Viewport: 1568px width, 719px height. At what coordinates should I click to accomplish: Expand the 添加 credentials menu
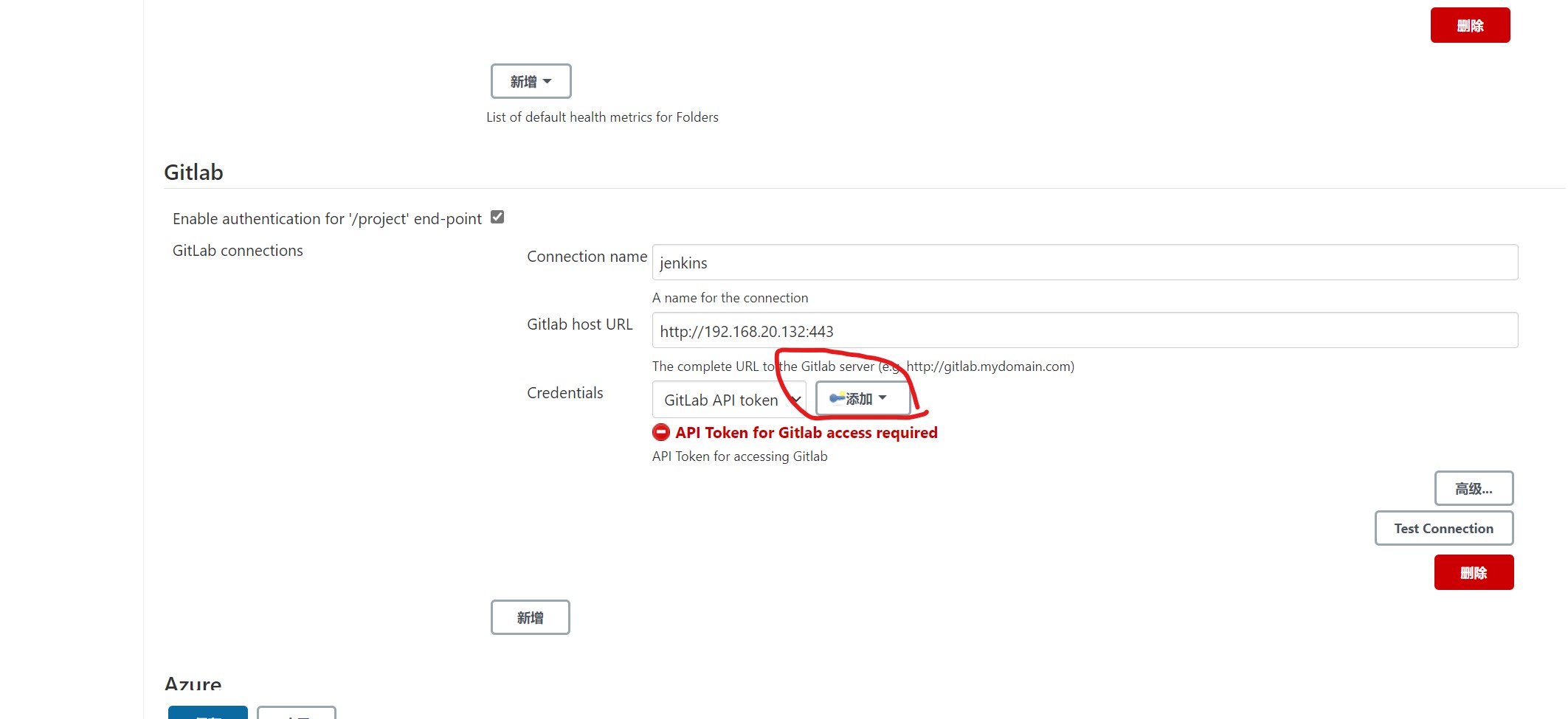860,399
